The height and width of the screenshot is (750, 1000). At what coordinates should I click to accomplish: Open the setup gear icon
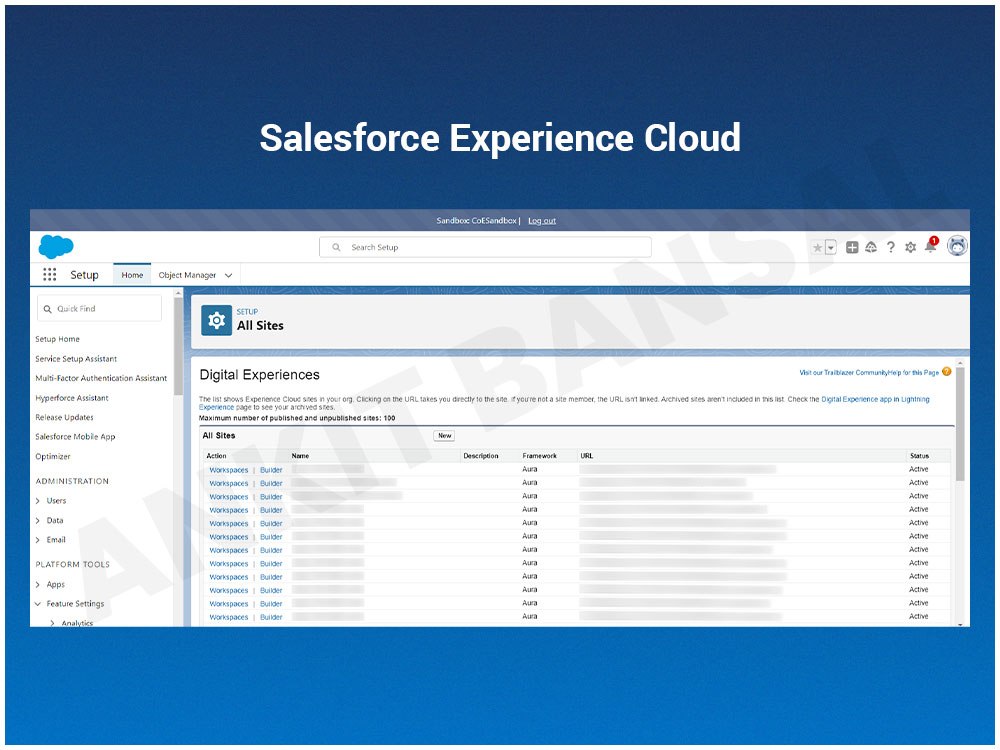[911, 247]
